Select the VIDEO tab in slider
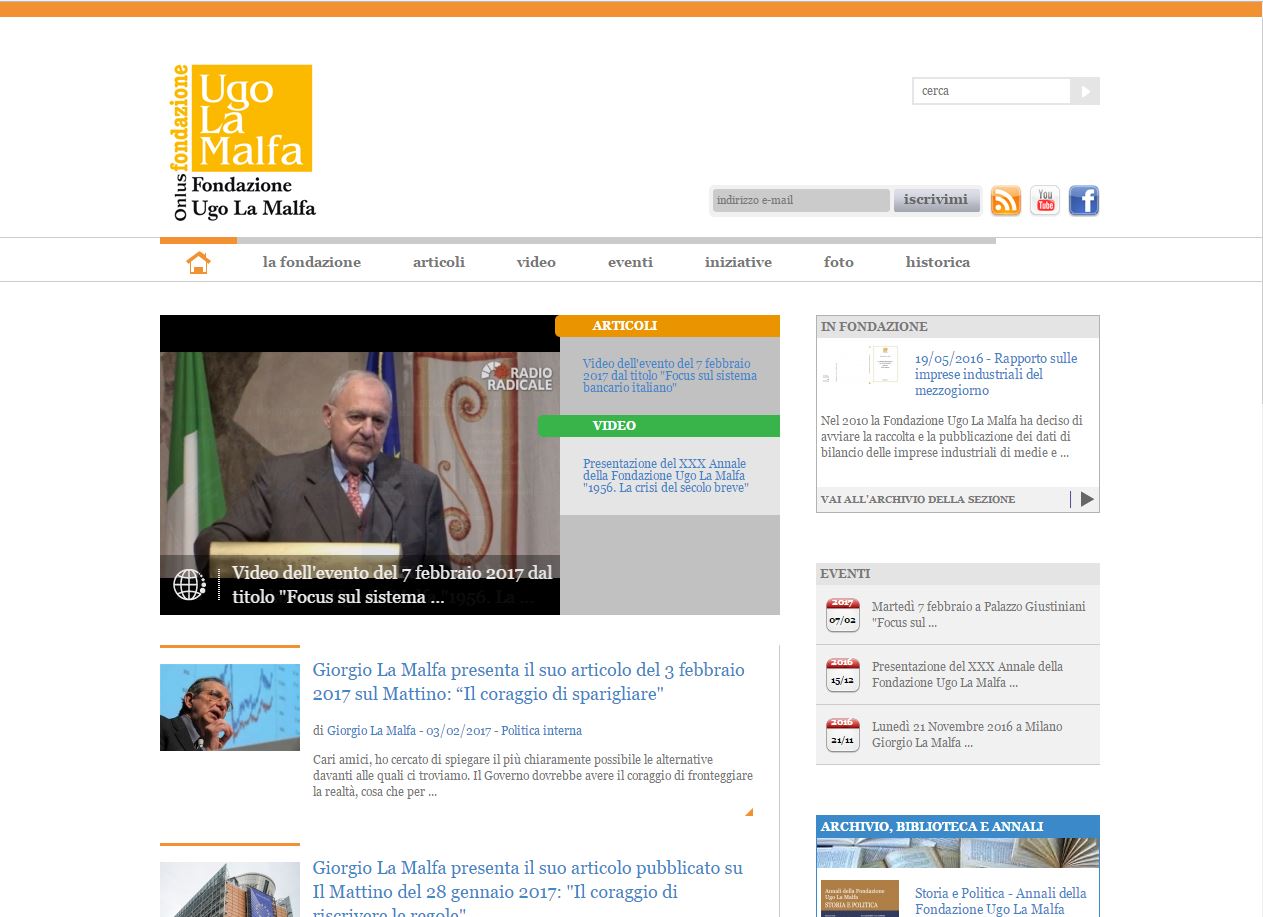The width and height of the screenshot is (1263, 917). [659, 426]
